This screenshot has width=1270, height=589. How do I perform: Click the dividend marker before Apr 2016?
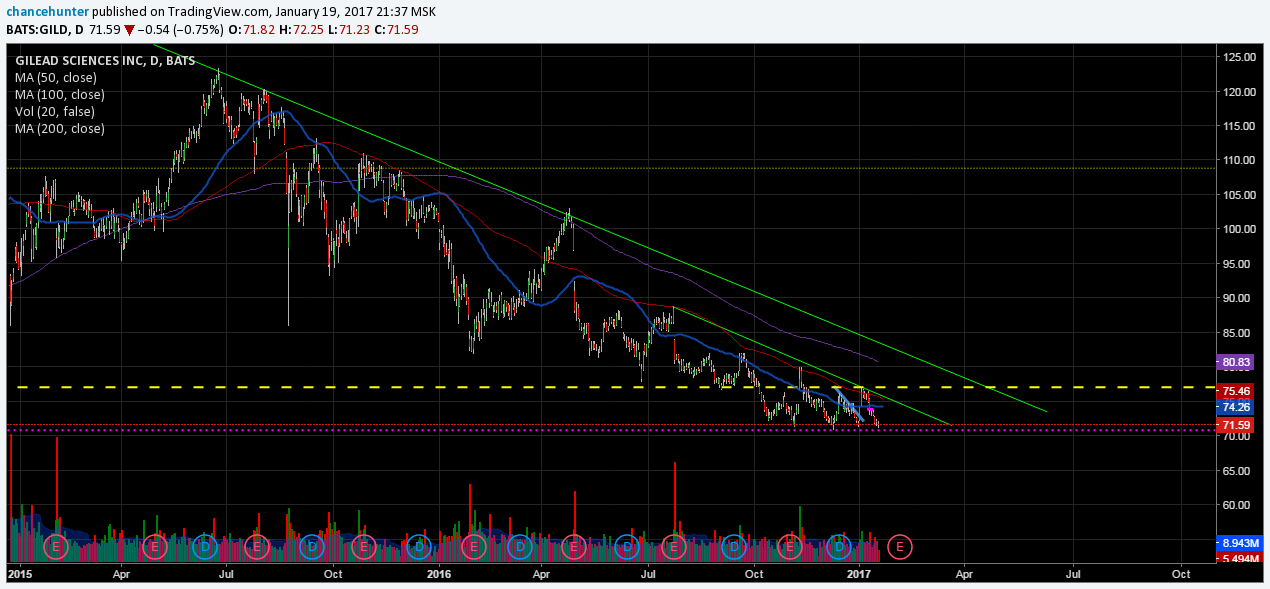pyautogui.click(x=519, y=547)
